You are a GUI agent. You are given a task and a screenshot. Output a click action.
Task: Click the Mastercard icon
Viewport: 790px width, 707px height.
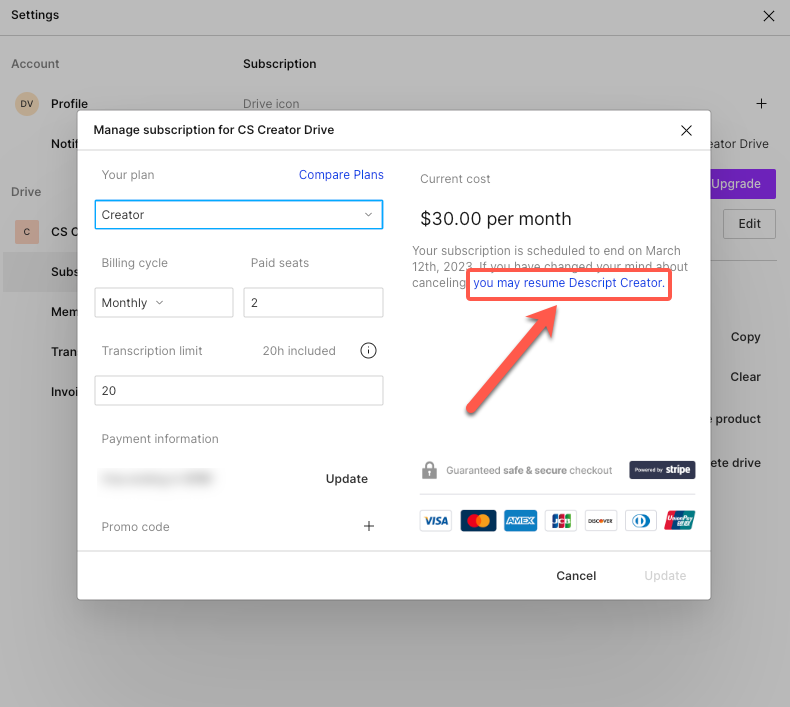point(478,521)
